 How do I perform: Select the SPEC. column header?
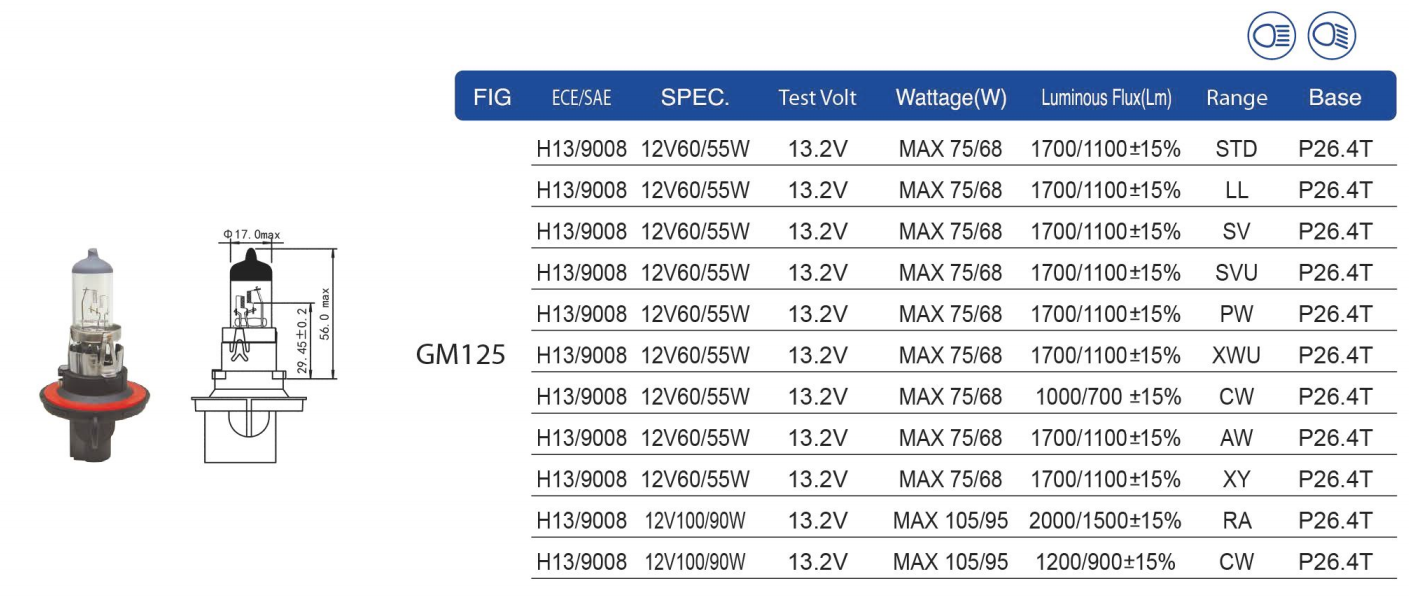[x=695, y=97]
